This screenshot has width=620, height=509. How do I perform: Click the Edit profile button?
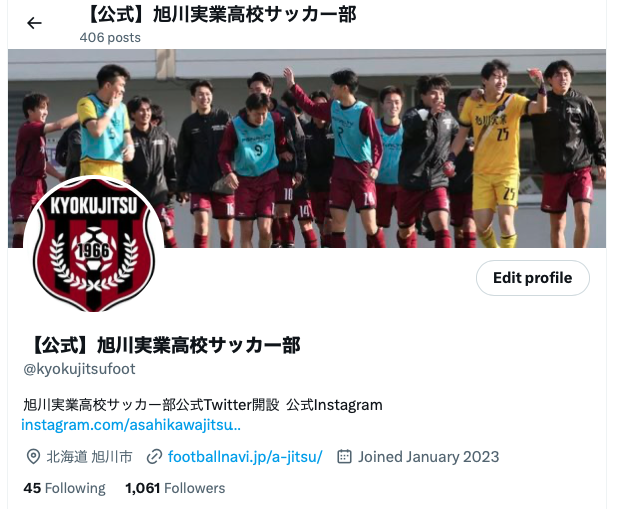point(533,278)
